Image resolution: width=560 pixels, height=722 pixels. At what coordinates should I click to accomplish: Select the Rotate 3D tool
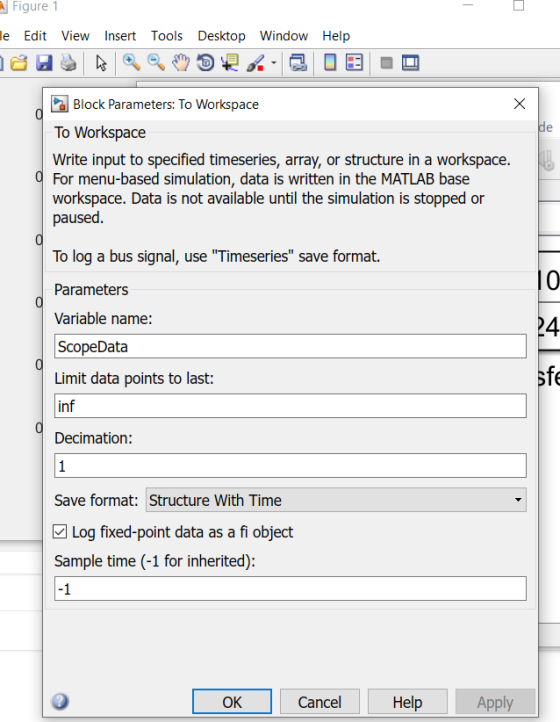point(205,62)
